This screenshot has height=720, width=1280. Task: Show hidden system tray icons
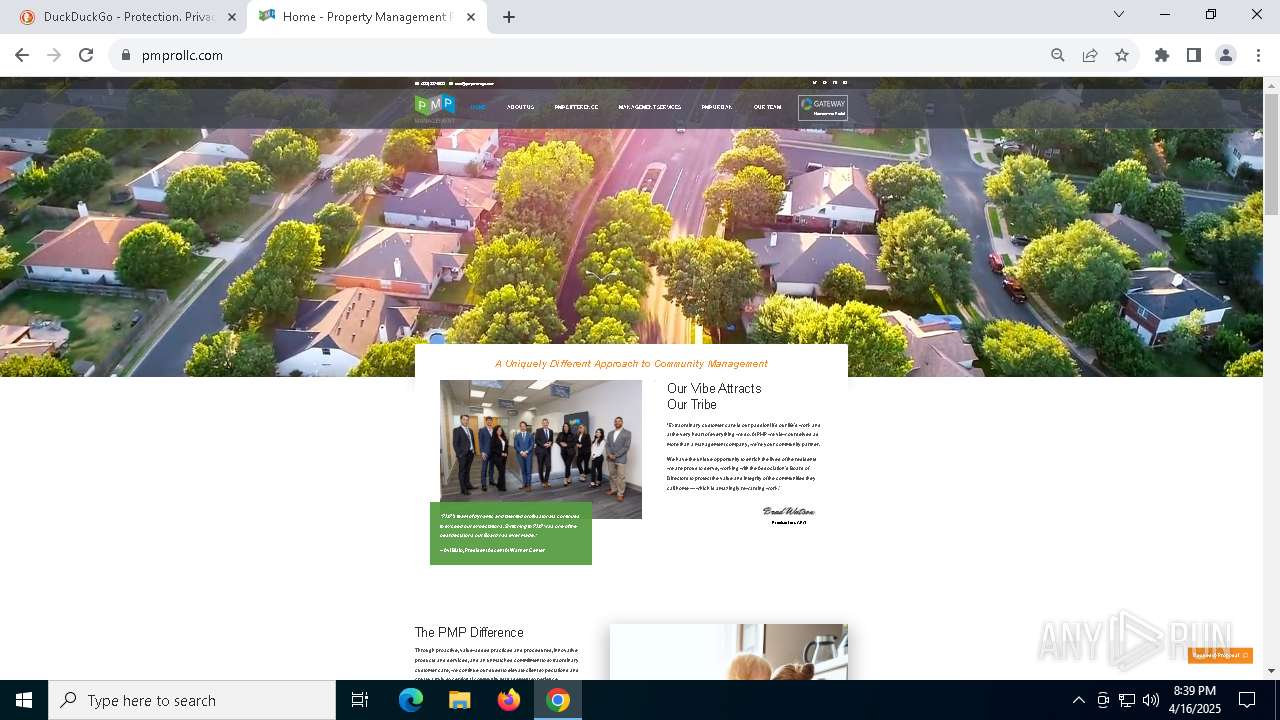click(x=1078, y=700)
